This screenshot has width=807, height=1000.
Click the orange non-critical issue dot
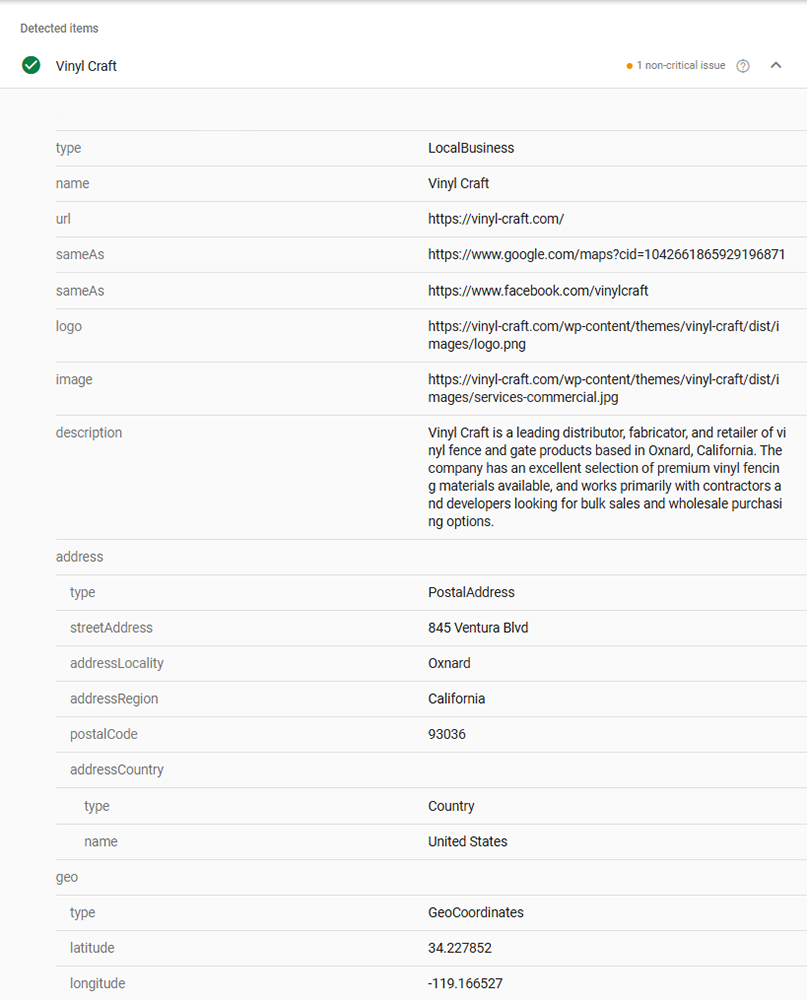[629, 66]
